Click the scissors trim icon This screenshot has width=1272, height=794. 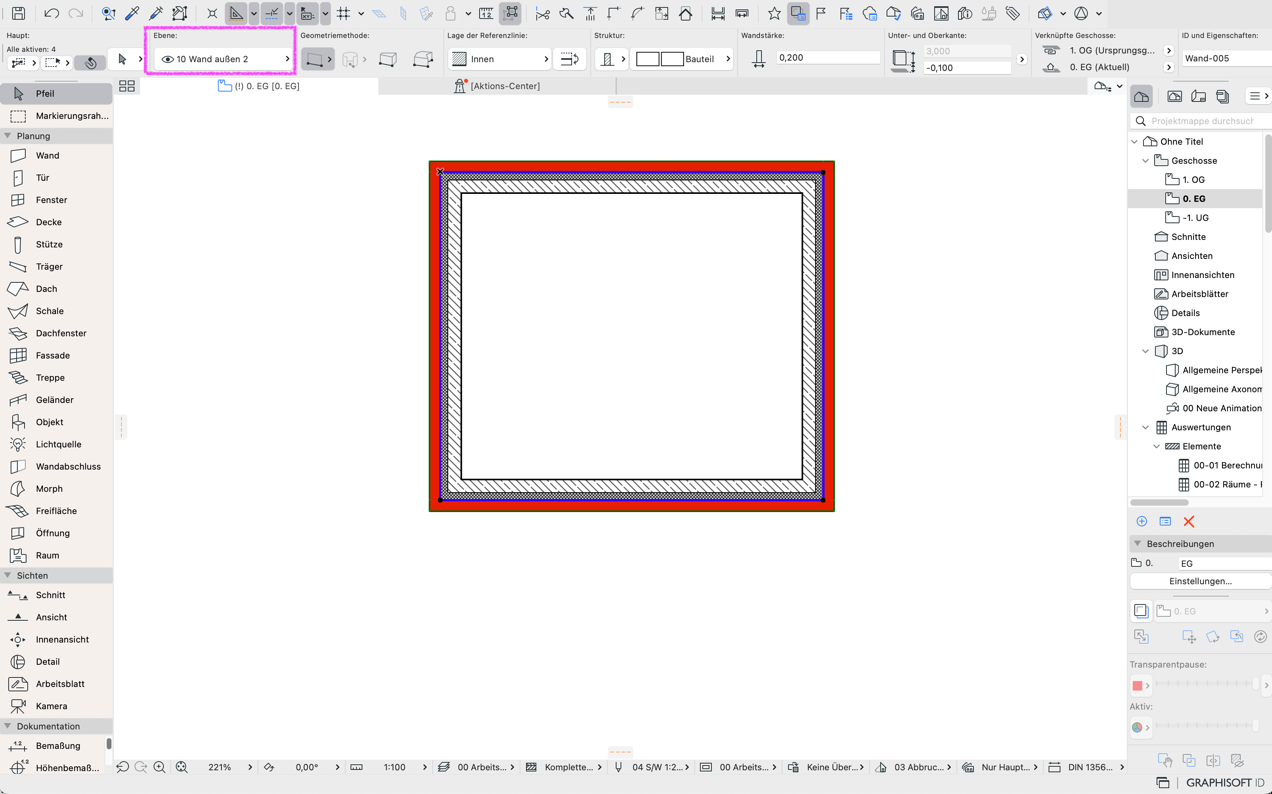point(542,14)
